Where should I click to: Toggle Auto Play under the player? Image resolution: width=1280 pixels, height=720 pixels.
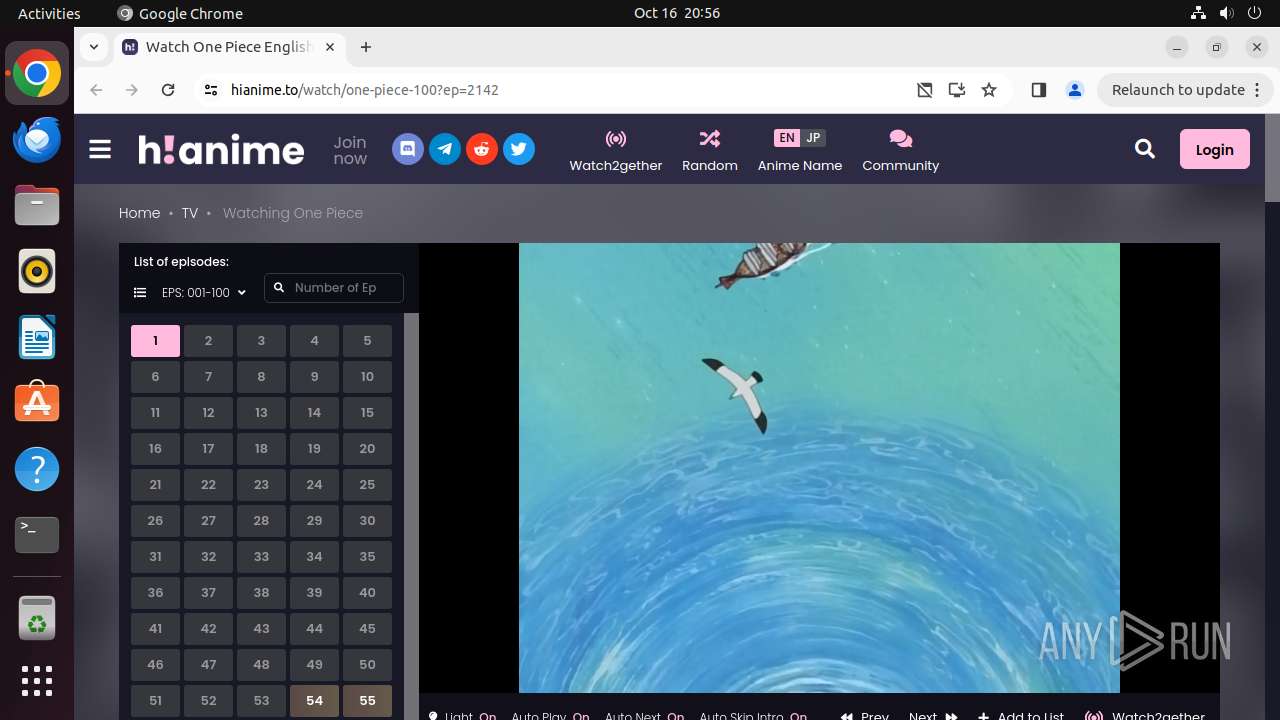(550, 715)
